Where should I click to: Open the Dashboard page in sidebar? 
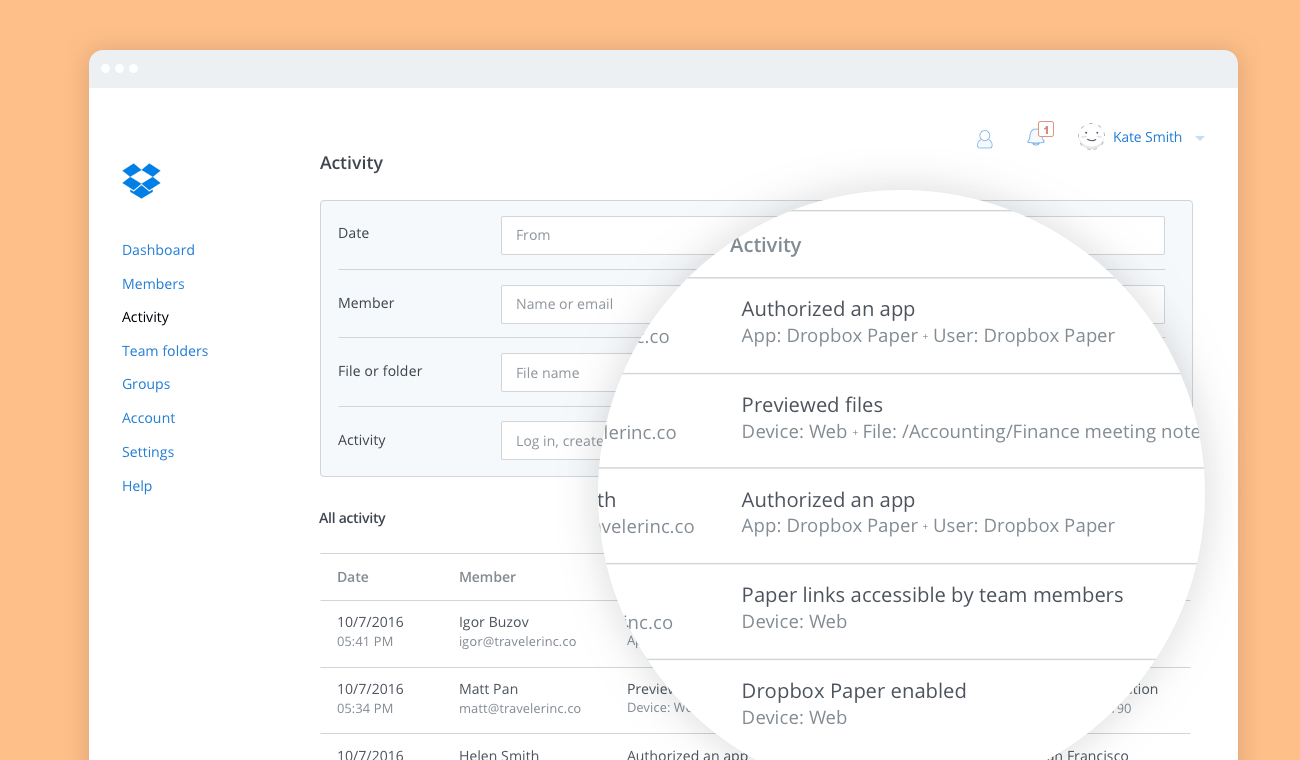[158, 250]
